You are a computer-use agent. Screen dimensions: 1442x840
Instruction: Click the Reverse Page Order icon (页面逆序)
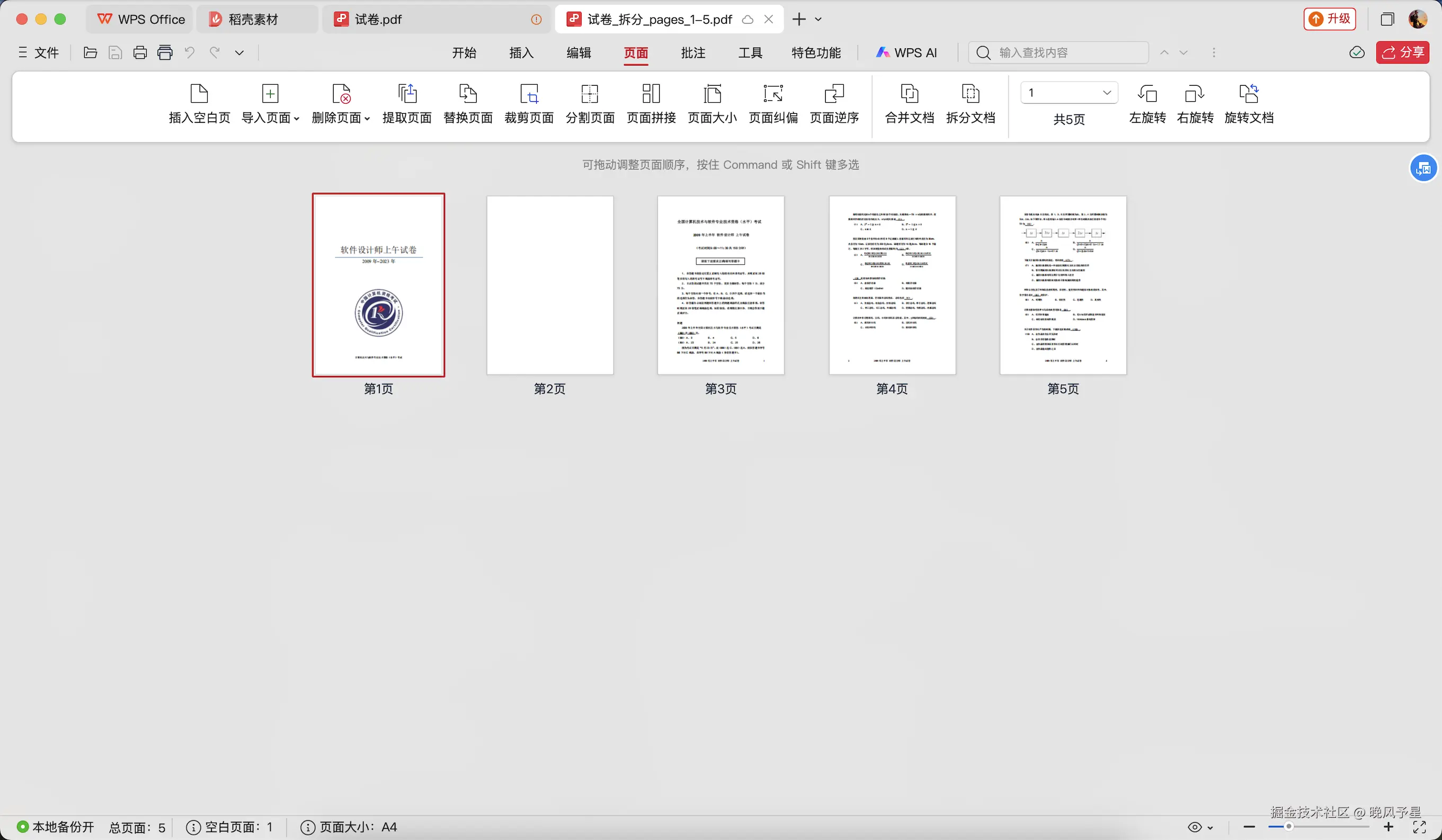coord(834,94)
